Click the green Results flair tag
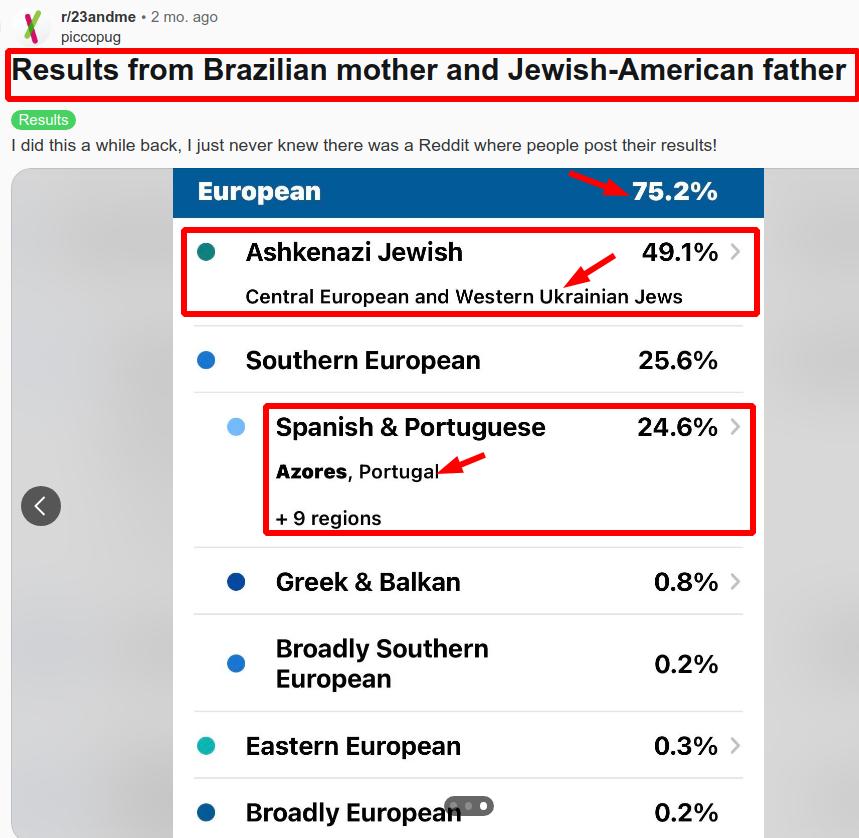Screen dimensions: 859x838 tap(43, 120)
